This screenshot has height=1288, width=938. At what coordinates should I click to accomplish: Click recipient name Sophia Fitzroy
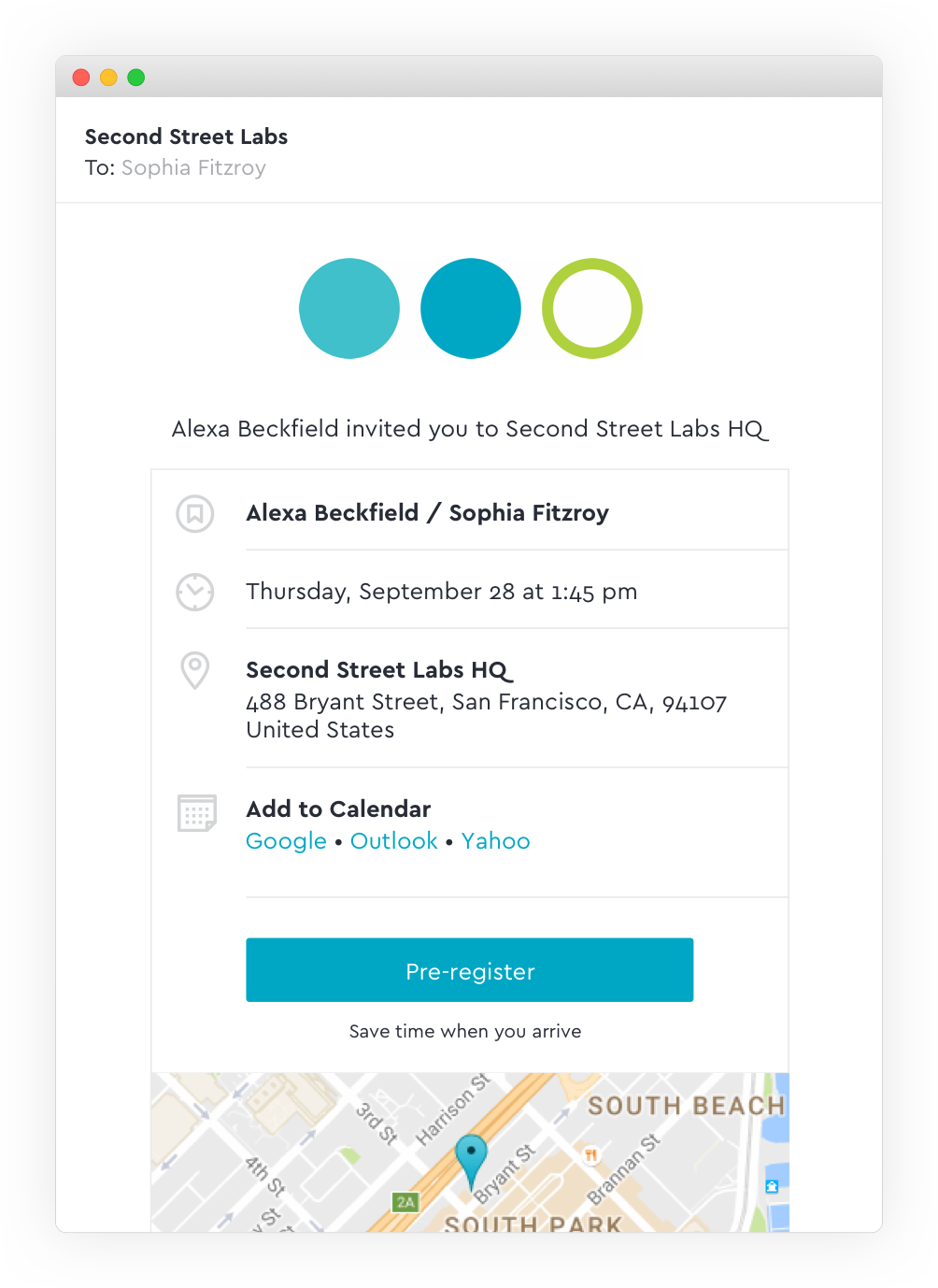tap(193, 168)
